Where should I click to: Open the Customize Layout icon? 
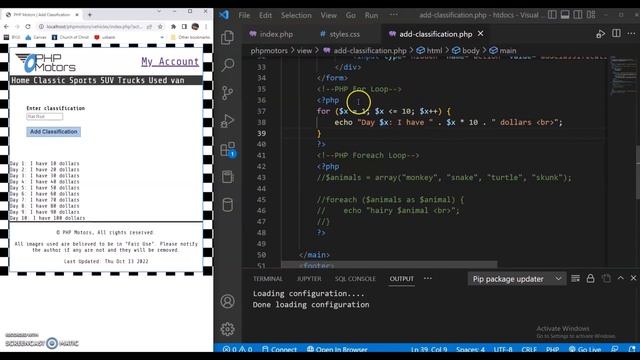coord(591,15)
